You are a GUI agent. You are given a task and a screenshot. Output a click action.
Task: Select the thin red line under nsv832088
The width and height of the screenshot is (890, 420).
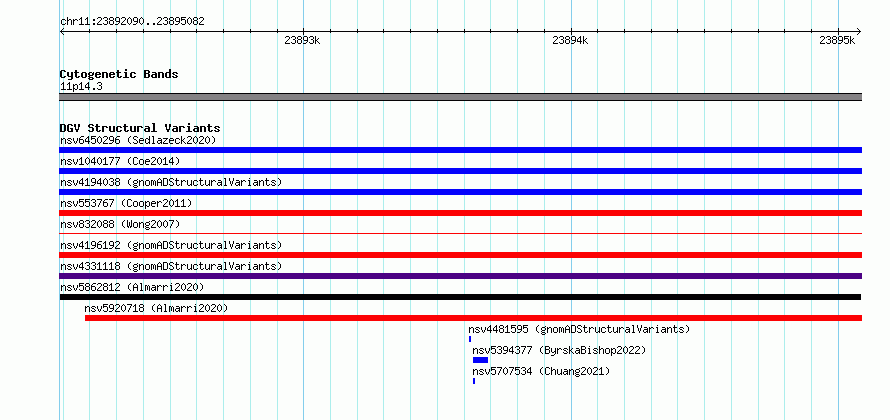460,233
